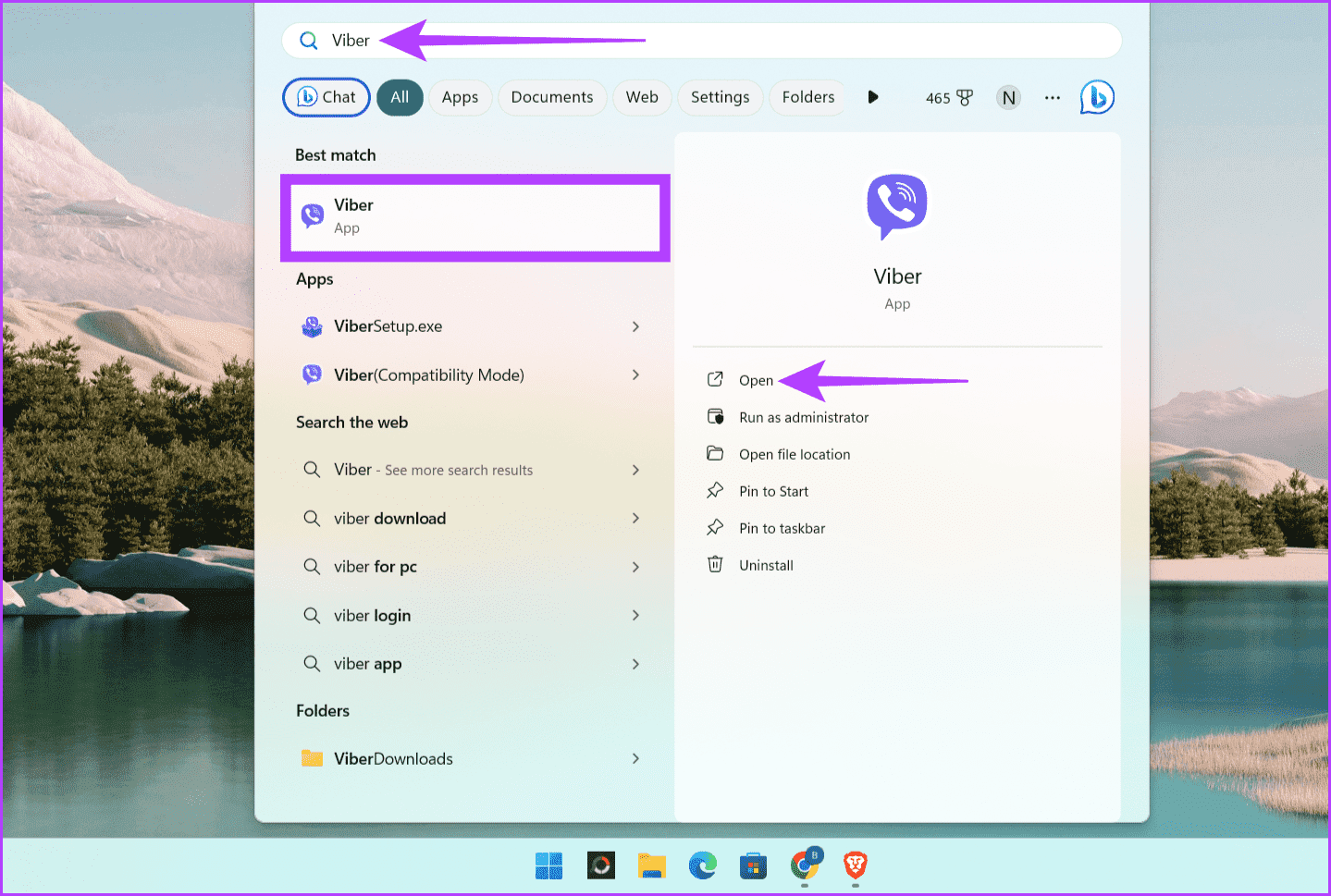Choose Open in the Viber preview pane

click(x=756, y=380)
